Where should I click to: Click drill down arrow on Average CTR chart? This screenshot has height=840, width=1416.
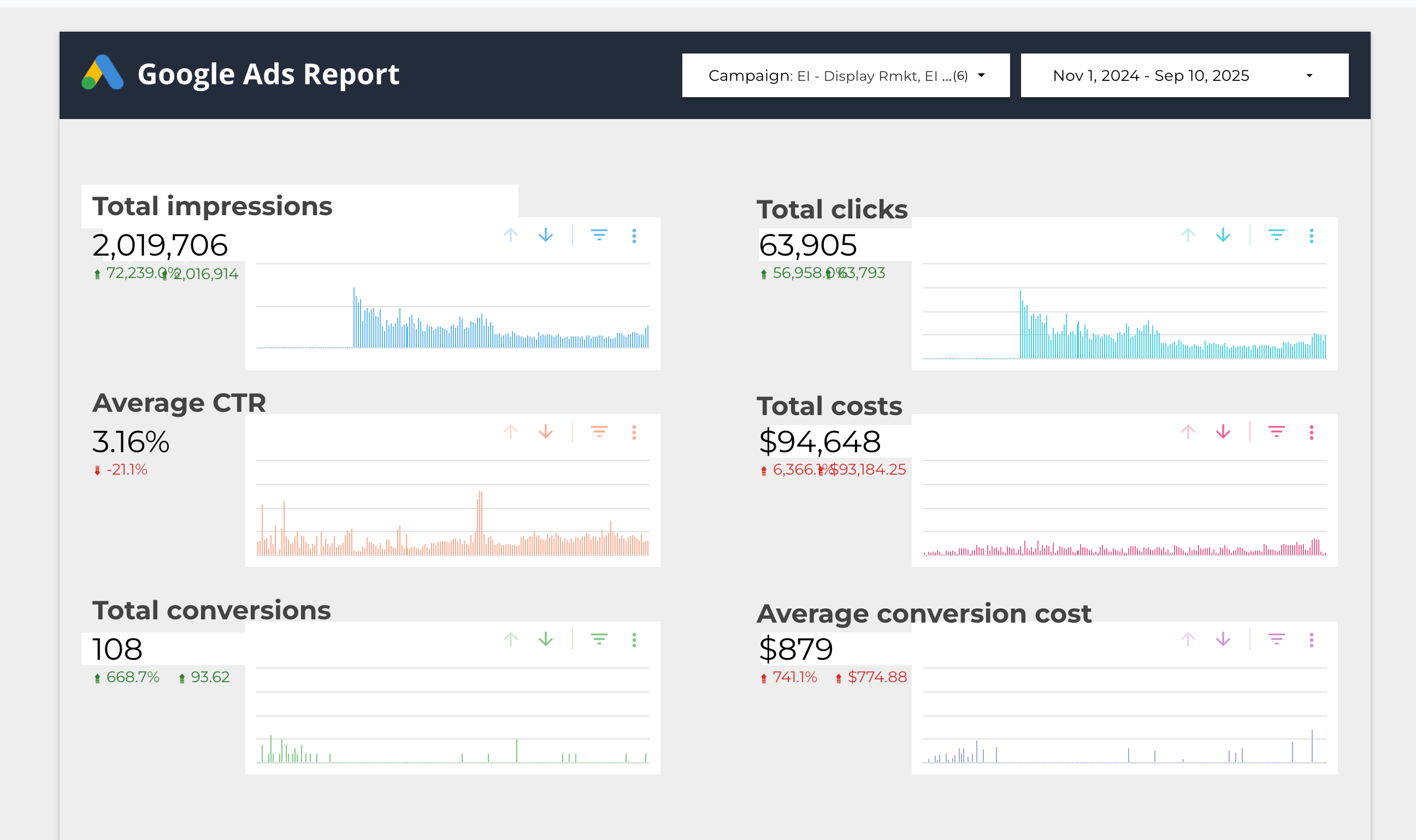(545, 433)
